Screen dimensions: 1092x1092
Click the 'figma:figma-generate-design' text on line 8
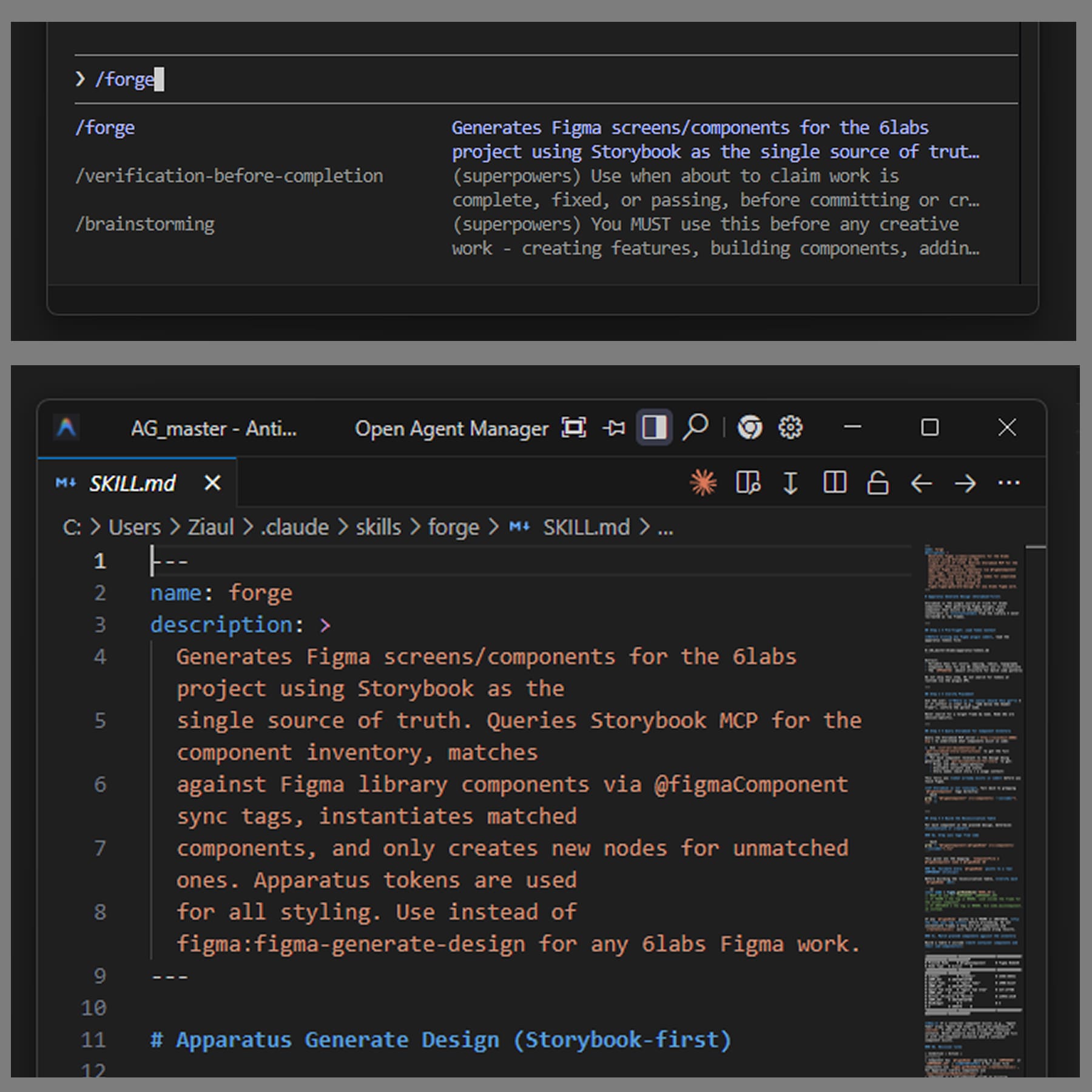[x=351, y=944]
